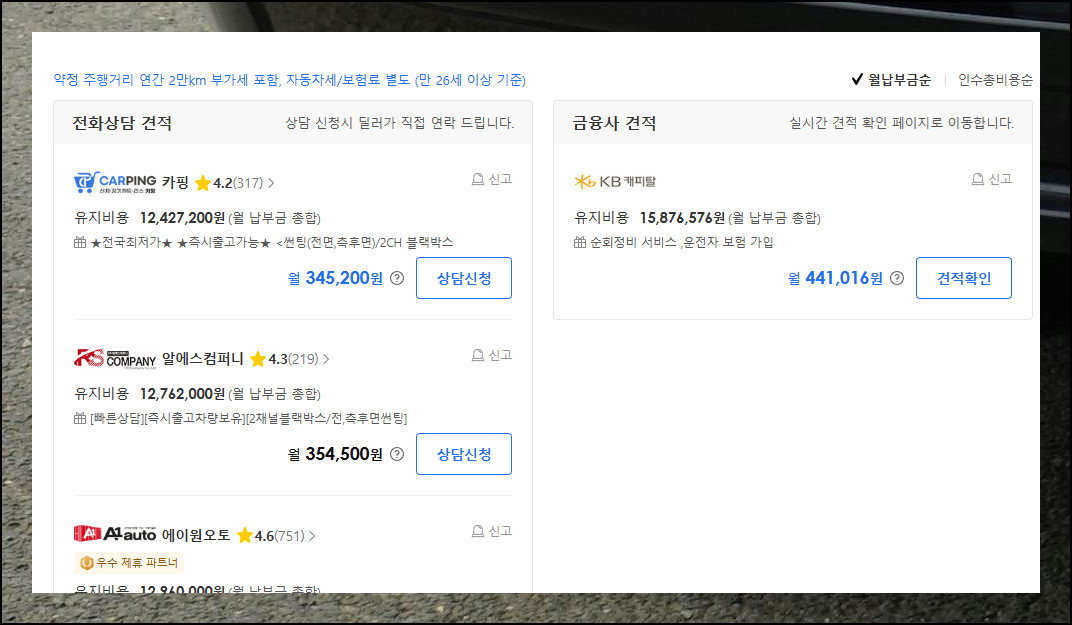
Task: Expand 카핑 reviews chevron after 4.2(317)
Action: pyautogui.click(x=271, y=183)
